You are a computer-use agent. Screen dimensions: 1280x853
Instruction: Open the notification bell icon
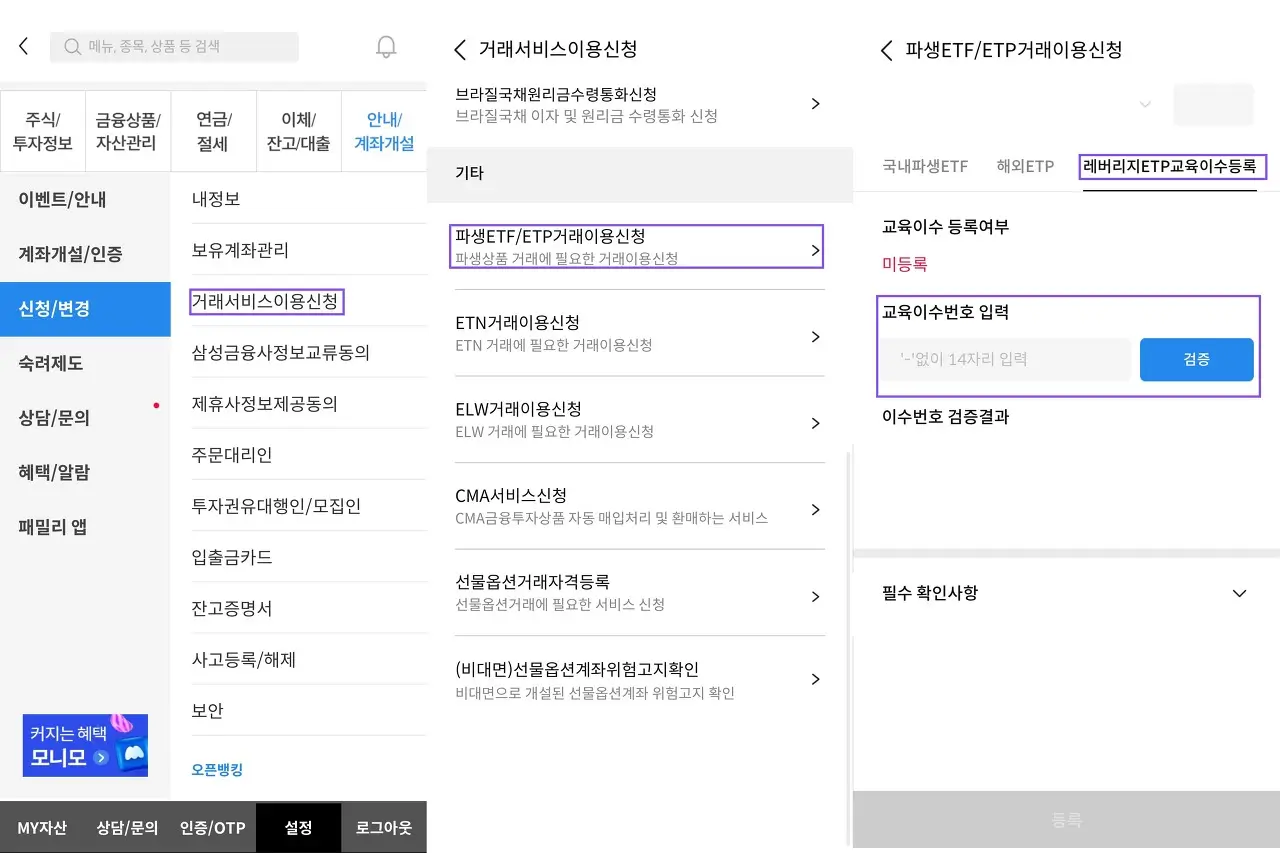click(386, 46)
